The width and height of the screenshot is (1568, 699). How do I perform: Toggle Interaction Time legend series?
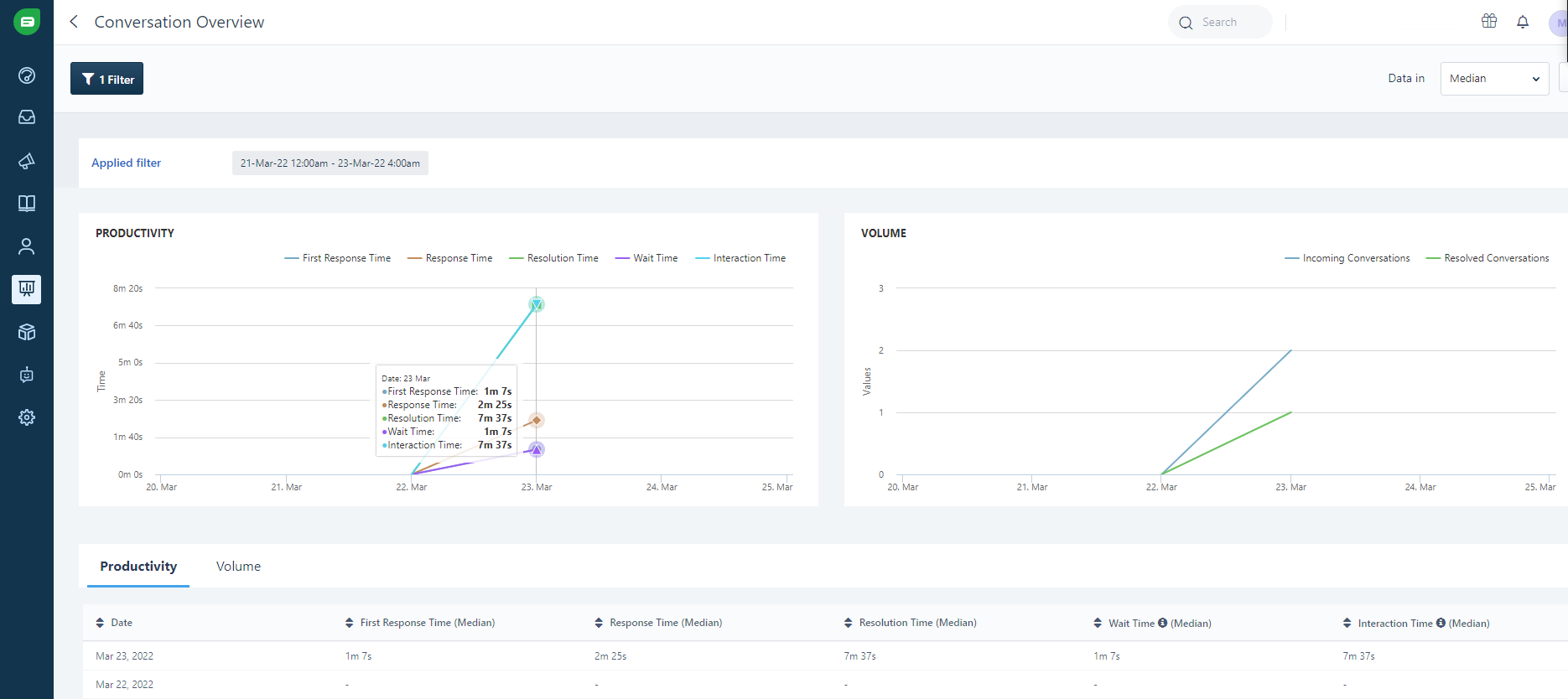tap(741, 258)
